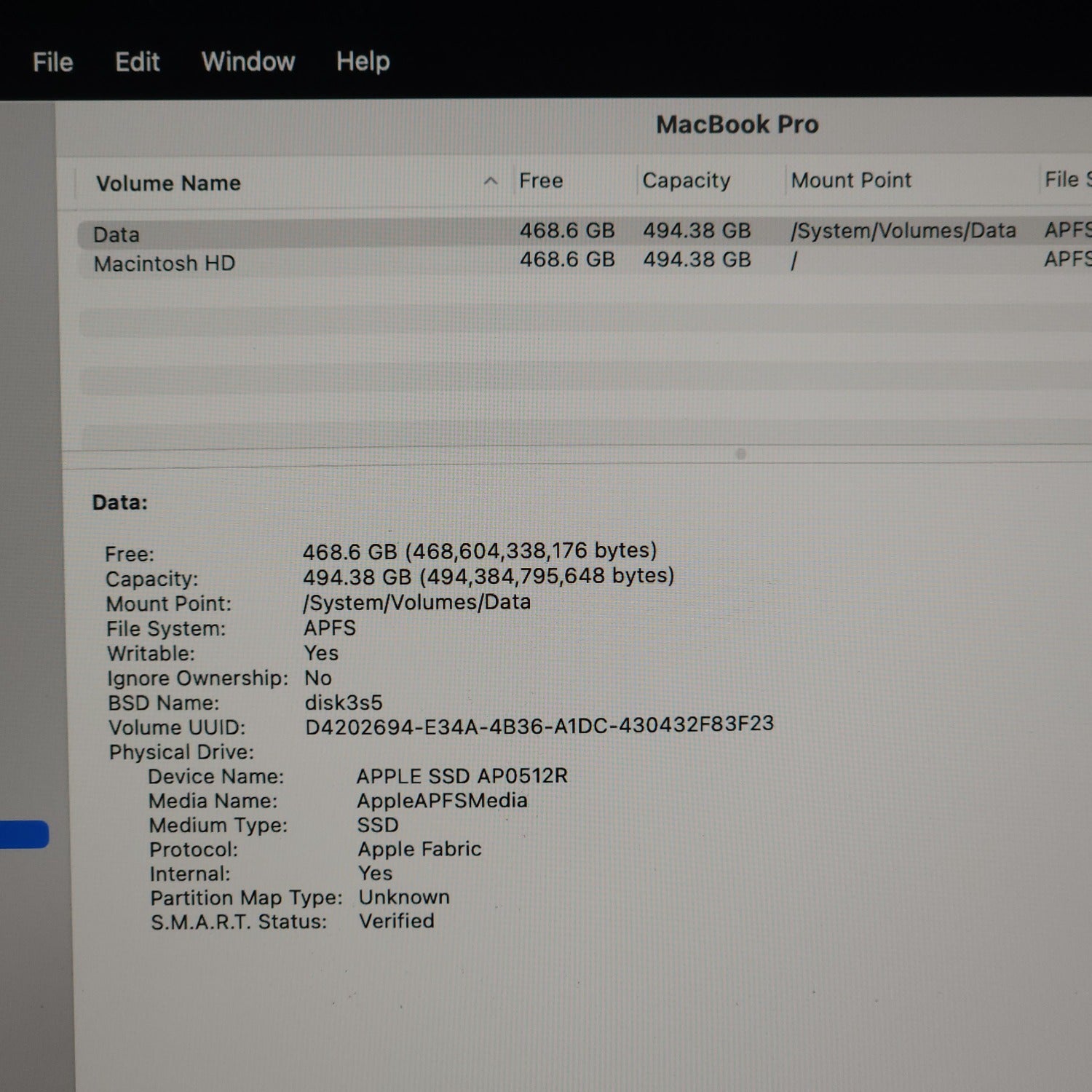
Task: Reverse sort order with Volume Name chevron
Action: [491, 181]
